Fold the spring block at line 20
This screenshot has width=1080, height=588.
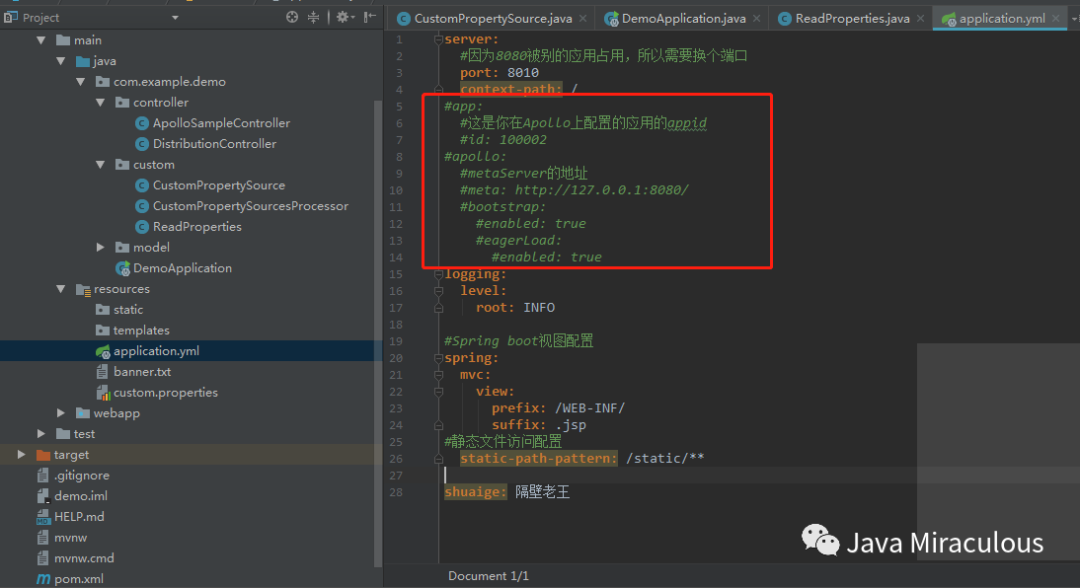(438, 358)
